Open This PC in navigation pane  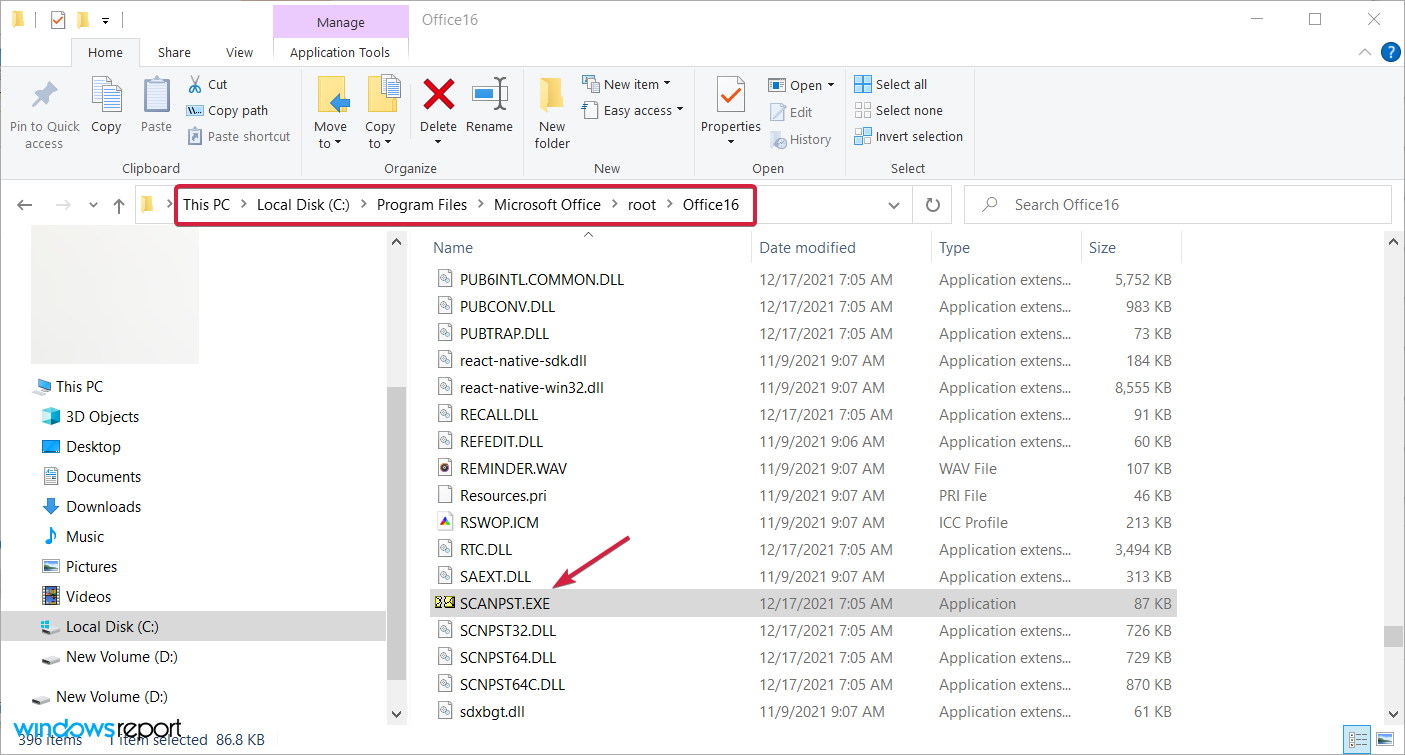tap(79, 387)
